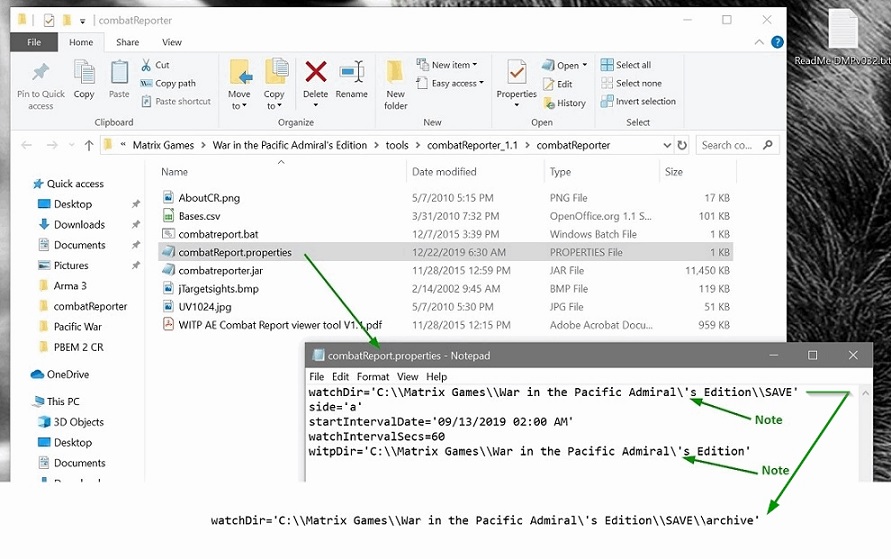Open the Copy to dropdown
891x559 pixels.
pos(274,99)
